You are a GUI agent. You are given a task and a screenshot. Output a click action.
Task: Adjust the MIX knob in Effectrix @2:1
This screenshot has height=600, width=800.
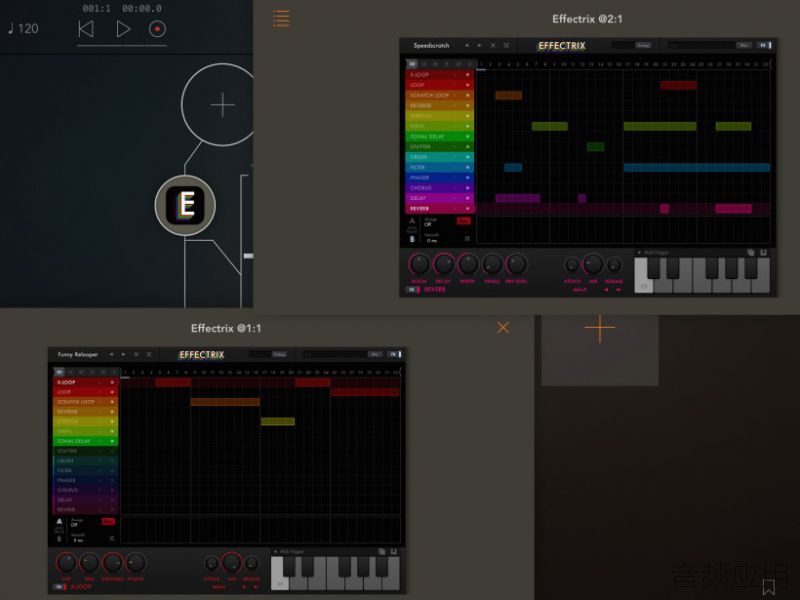[593, 264]
